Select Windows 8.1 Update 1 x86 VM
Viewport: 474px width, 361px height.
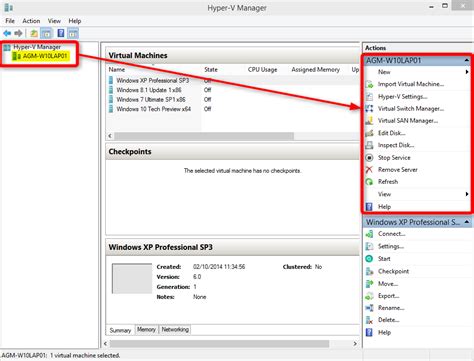tap(149, 90)
